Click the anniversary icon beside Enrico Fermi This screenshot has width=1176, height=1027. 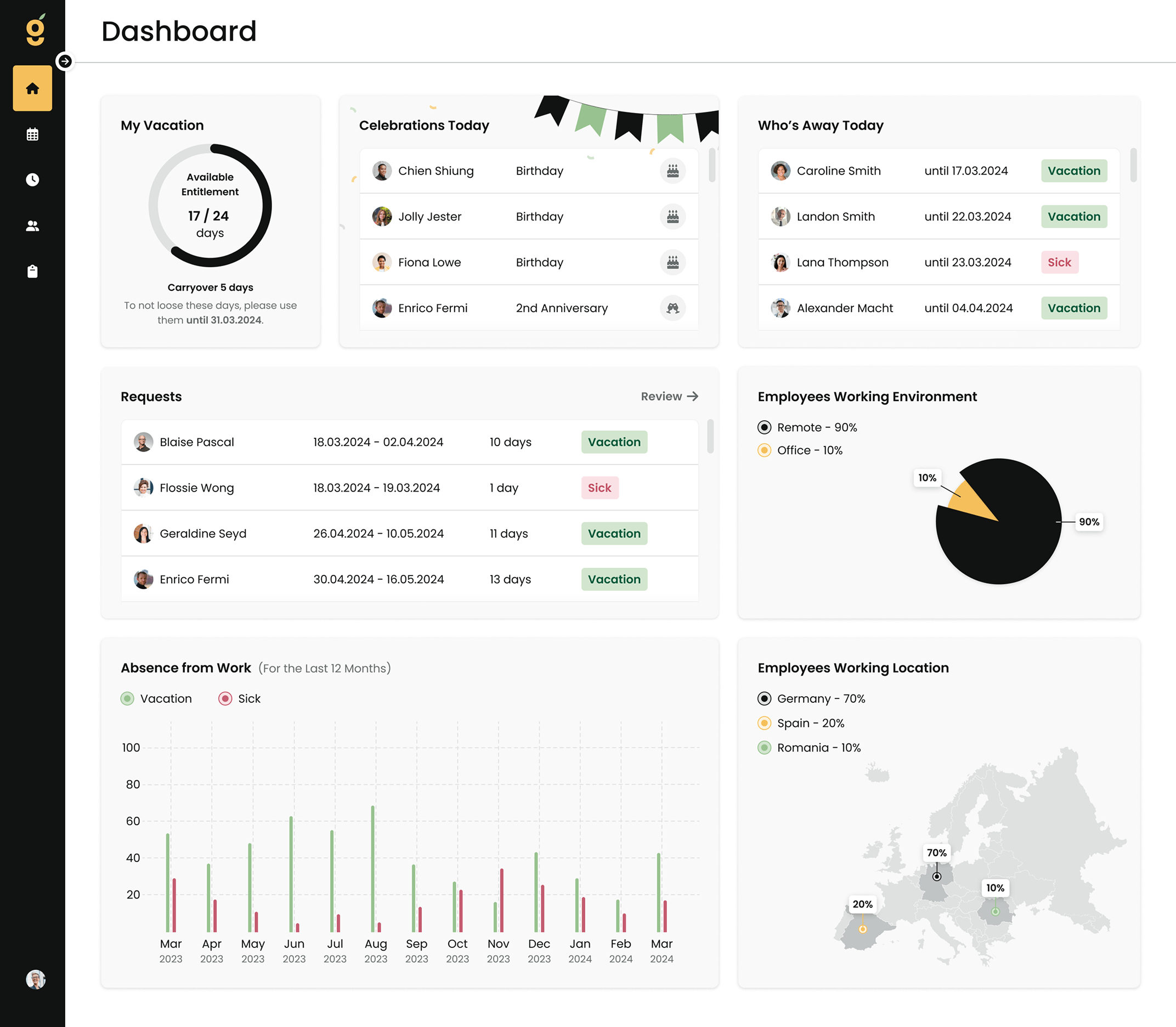(674, 308)
